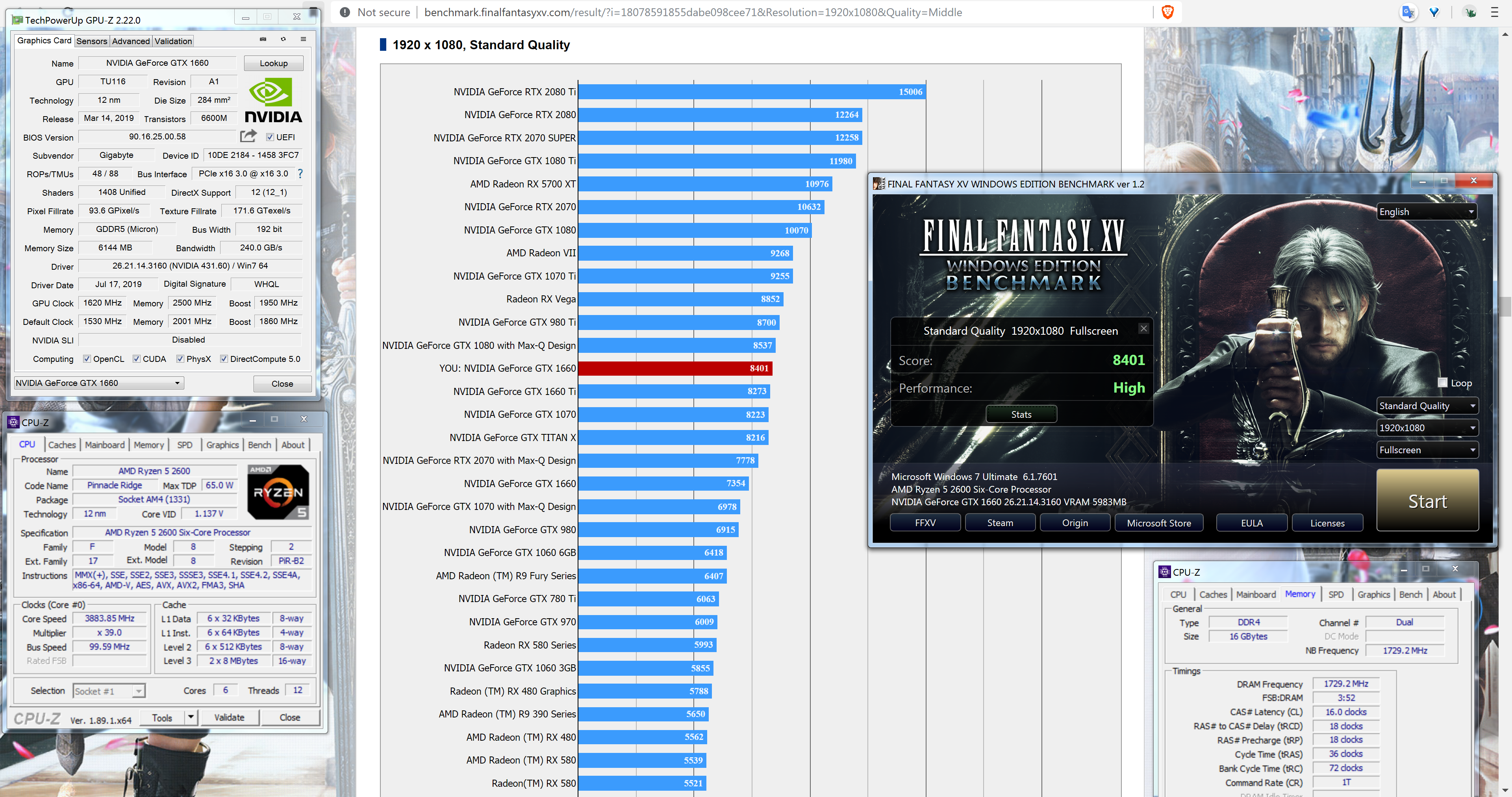This screenshot has width=1512, height=797.
Task: Open the SPD tab in memory CPU-Z
Action: (1336, 595)
